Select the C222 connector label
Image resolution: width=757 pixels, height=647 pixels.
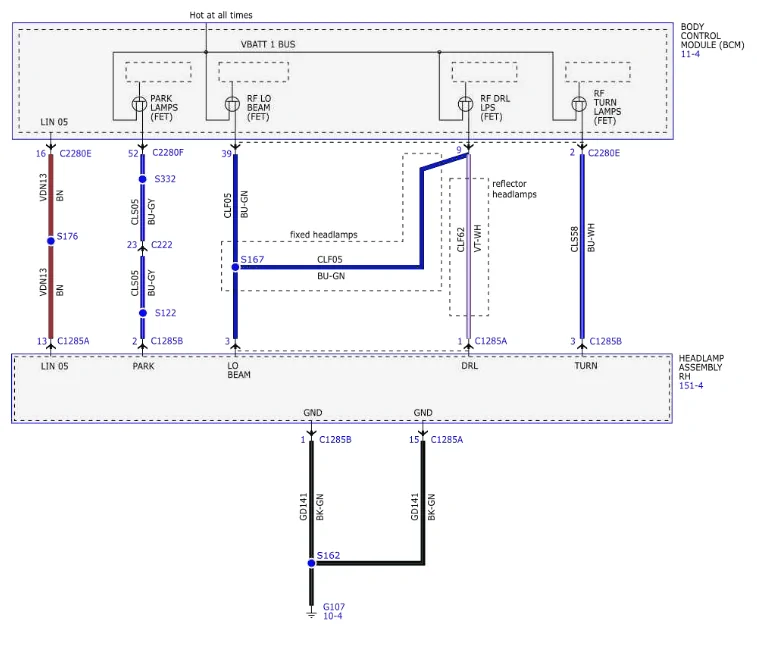(x=162, y=245)
